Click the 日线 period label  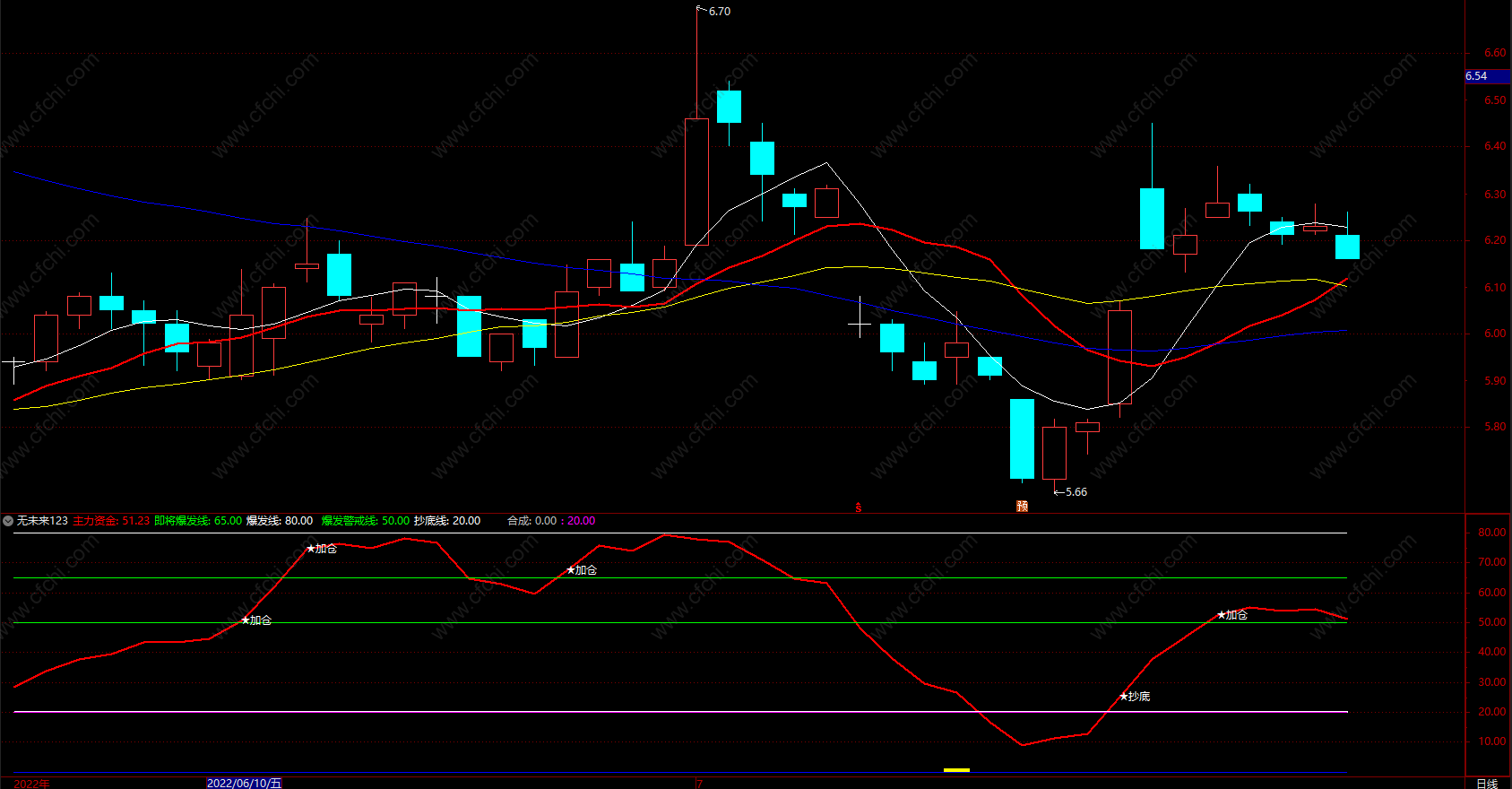point(1487,784)
